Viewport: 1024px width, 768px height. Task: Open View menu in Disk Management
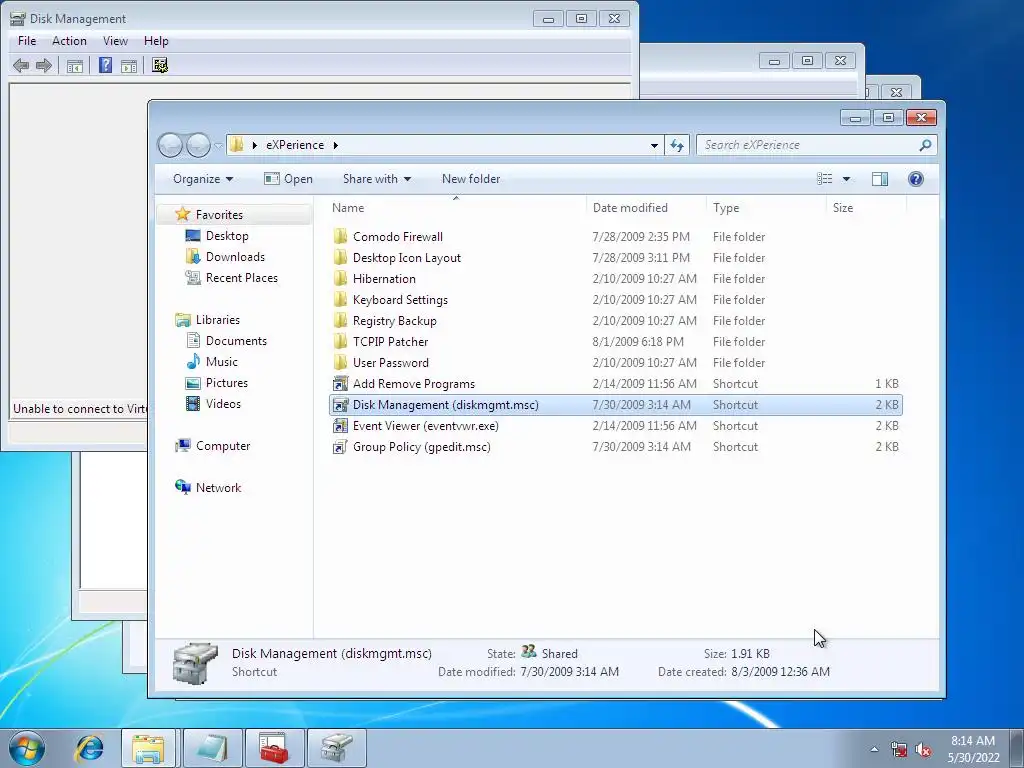[x=115, y=40]
